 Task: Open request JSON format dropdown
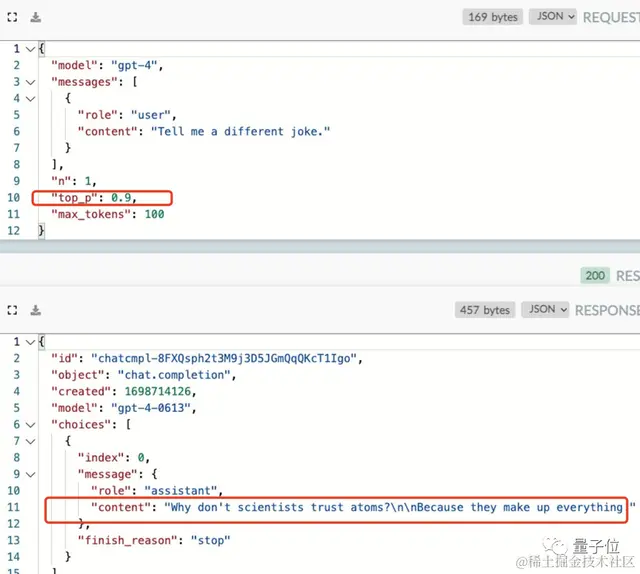coord(553,16)
